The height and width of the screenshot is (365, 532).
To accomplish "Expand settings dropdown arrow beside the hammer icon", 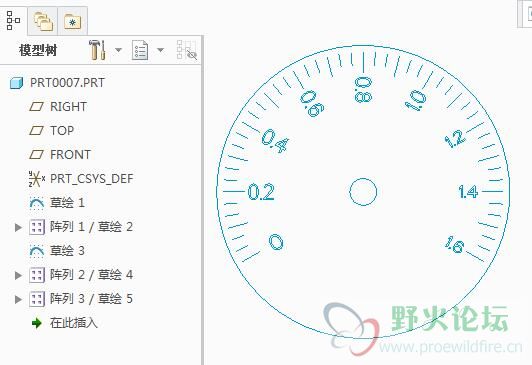I will pyautogui.click(x=118, y=50).
